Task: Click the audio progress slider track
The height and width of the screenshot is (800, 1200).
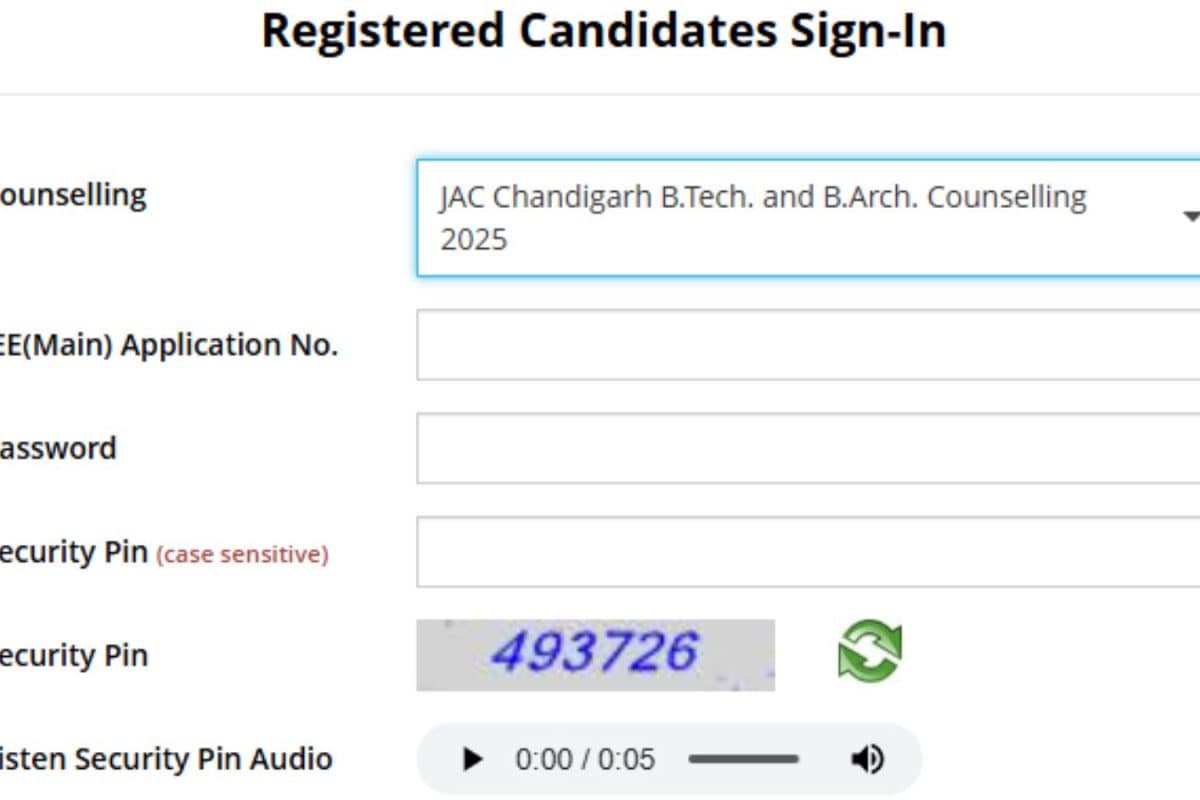Action: pyautogui.click(x=743, y=760)
